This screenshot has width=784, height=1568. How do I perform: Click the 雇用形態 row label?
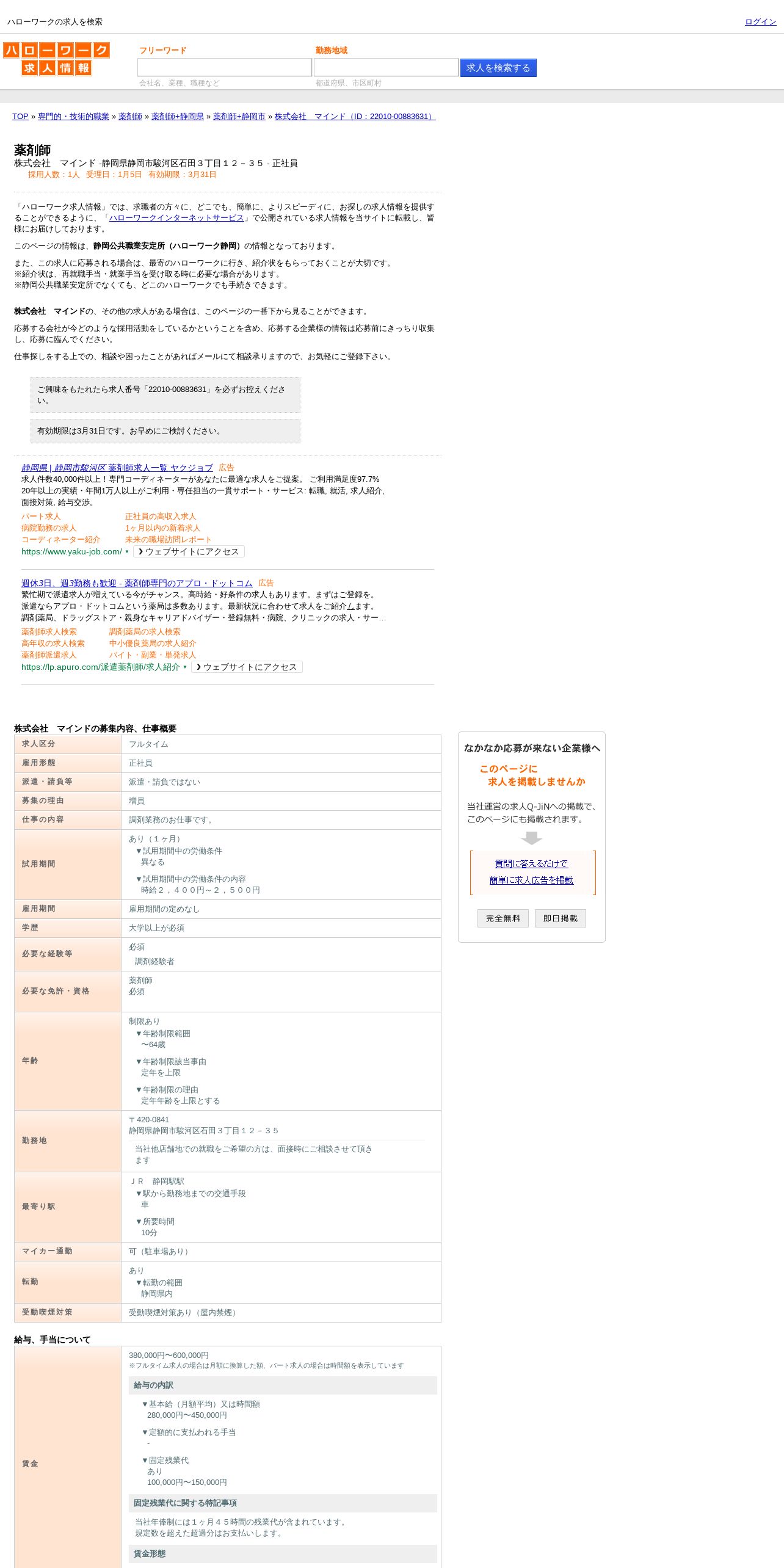38,763
